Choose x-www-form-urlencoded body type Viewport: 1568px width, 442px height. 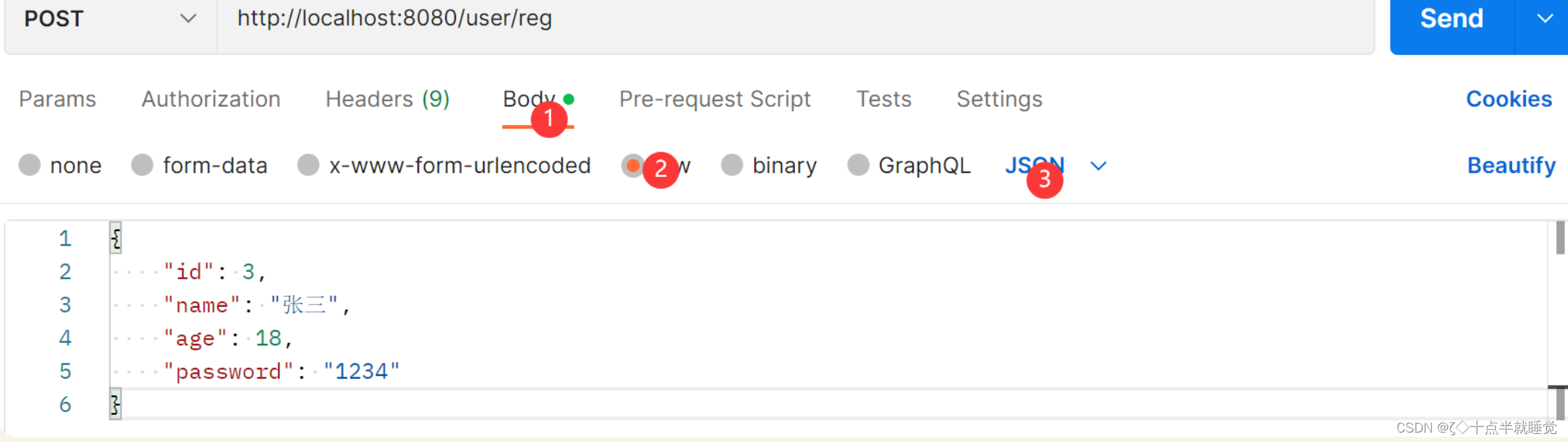[308, 165]
